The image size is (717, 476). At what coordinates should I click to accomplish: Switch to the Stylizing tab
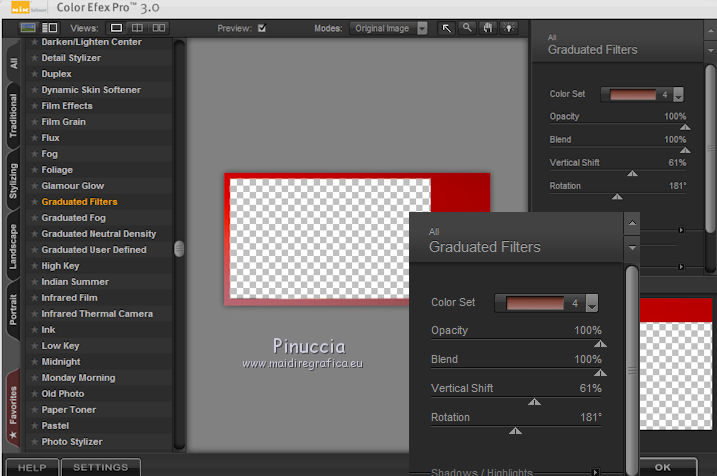13,181
